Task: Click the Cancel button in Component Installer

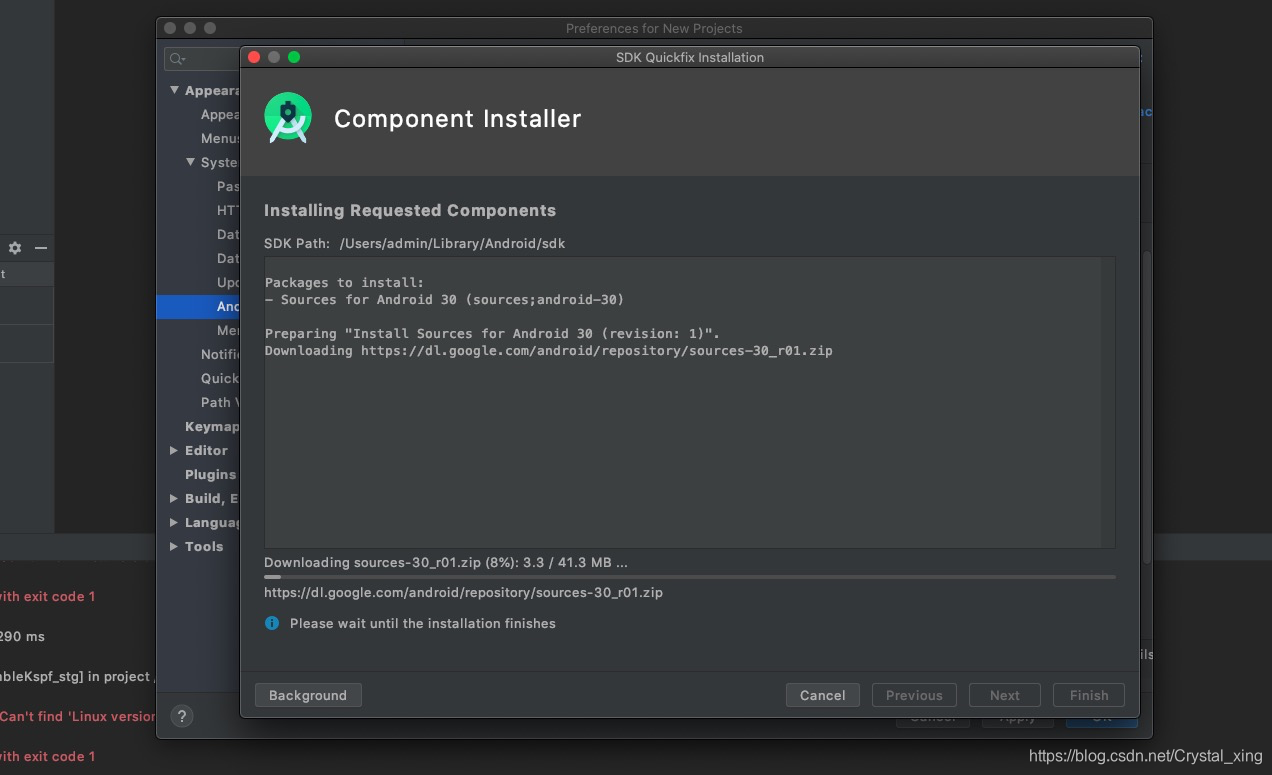Action: pos(823,695)
